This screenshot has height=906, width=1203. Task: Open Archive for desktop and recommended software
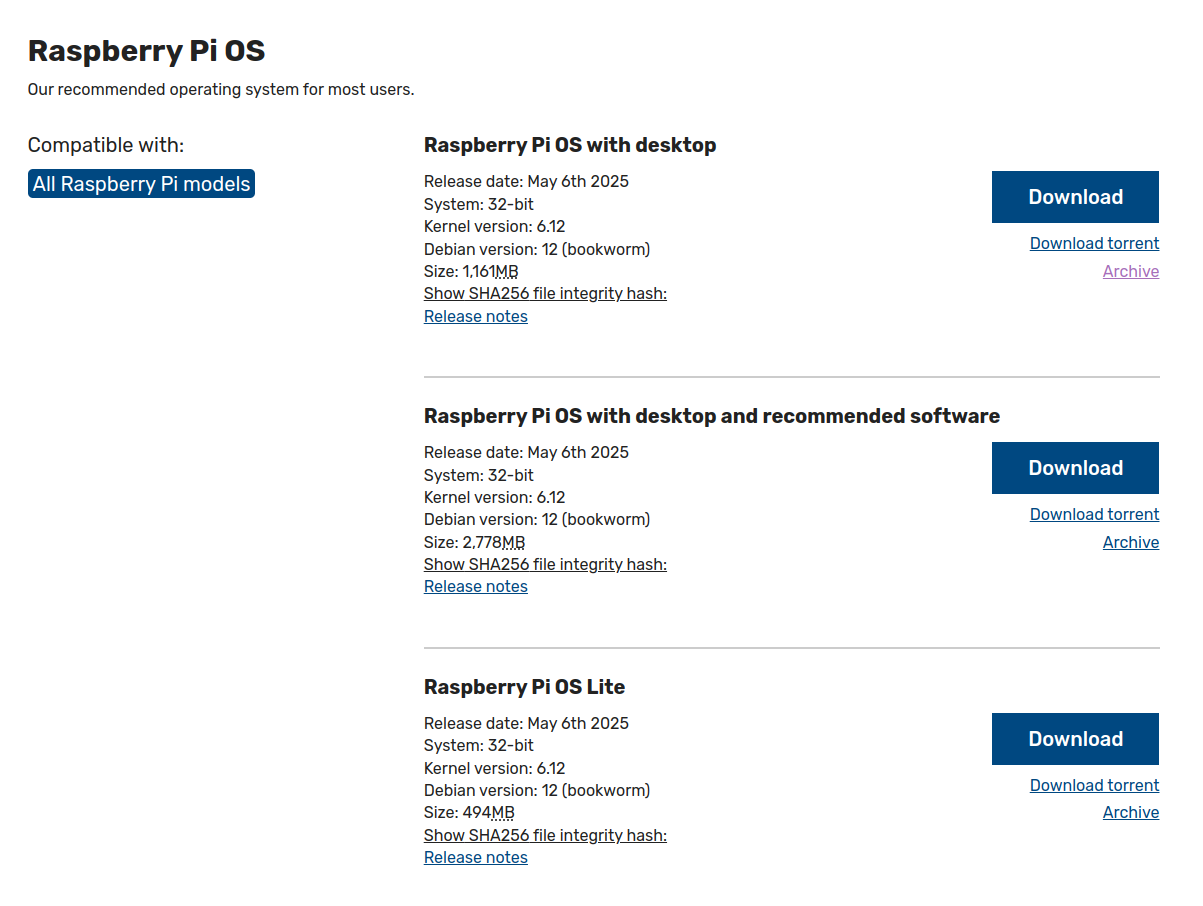[x=1131, y=542]
